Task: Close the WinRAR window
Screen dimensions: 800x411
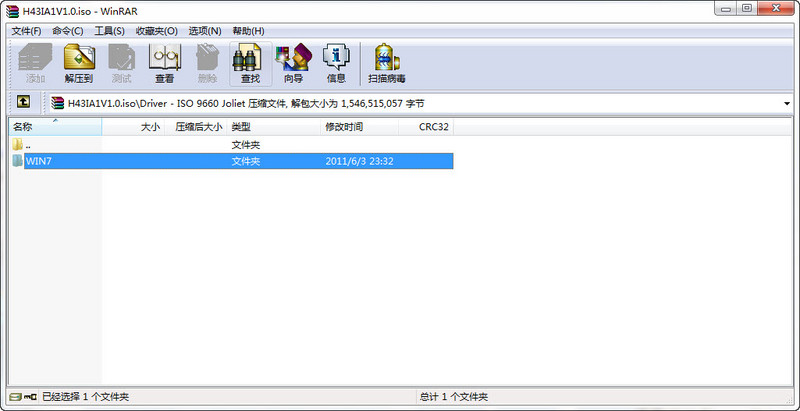Action: click(777, 9)
